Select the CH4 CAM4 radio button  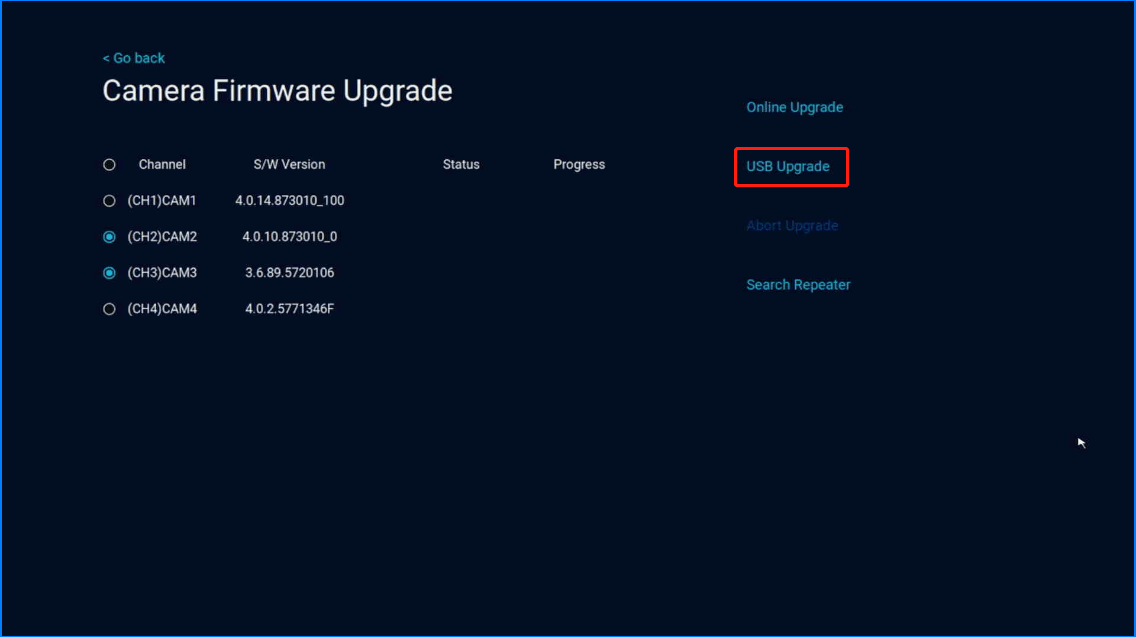click(x=109, y=309)
